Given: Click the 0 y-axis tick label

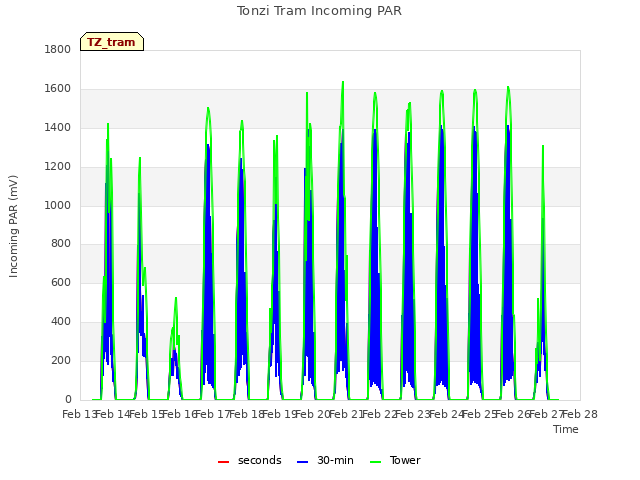Looking at the screenshot, I should 68,399.
